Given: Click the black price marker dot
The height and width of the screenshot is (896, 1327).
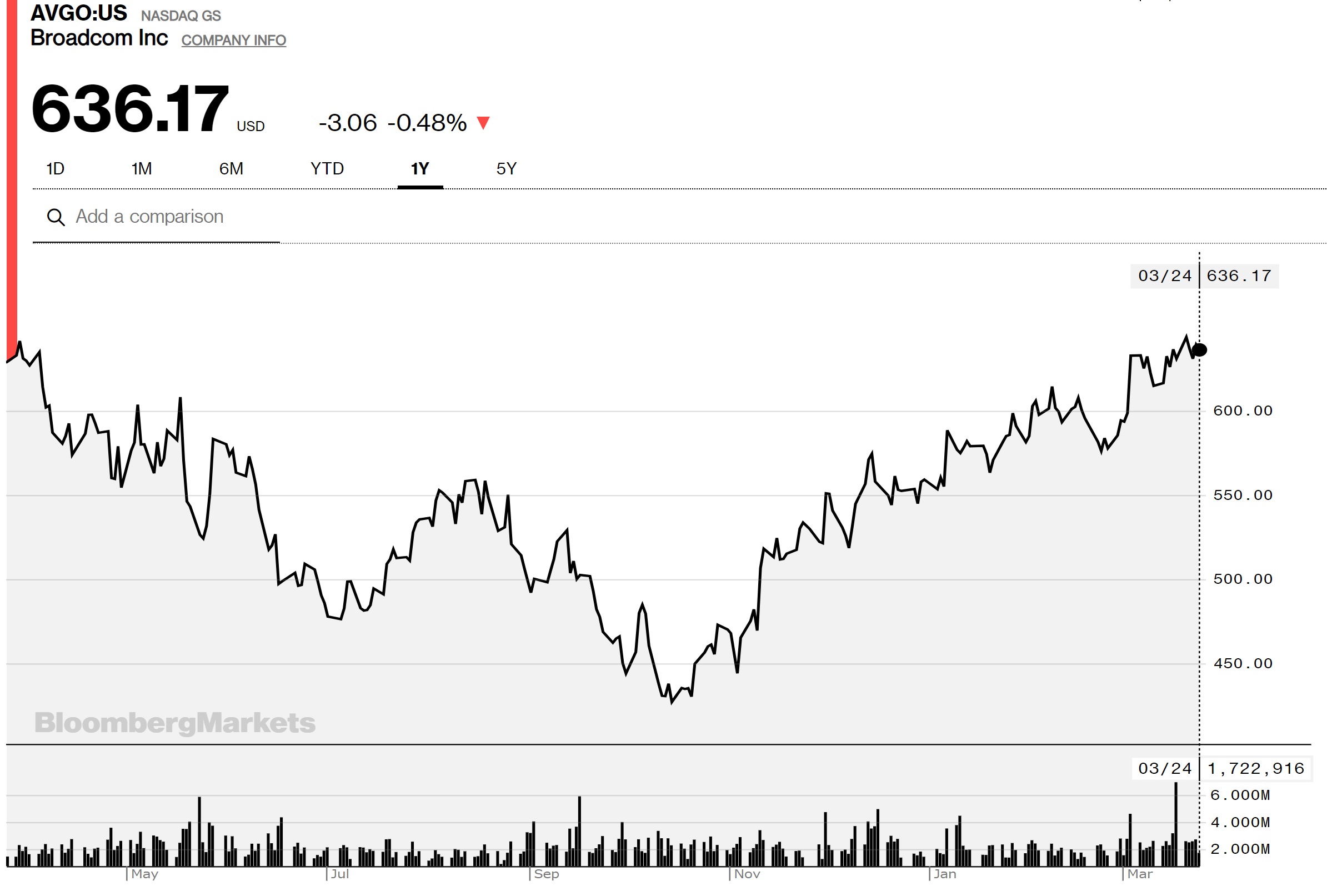Looking at the screenshot, I should click(x=1199, y=350).
